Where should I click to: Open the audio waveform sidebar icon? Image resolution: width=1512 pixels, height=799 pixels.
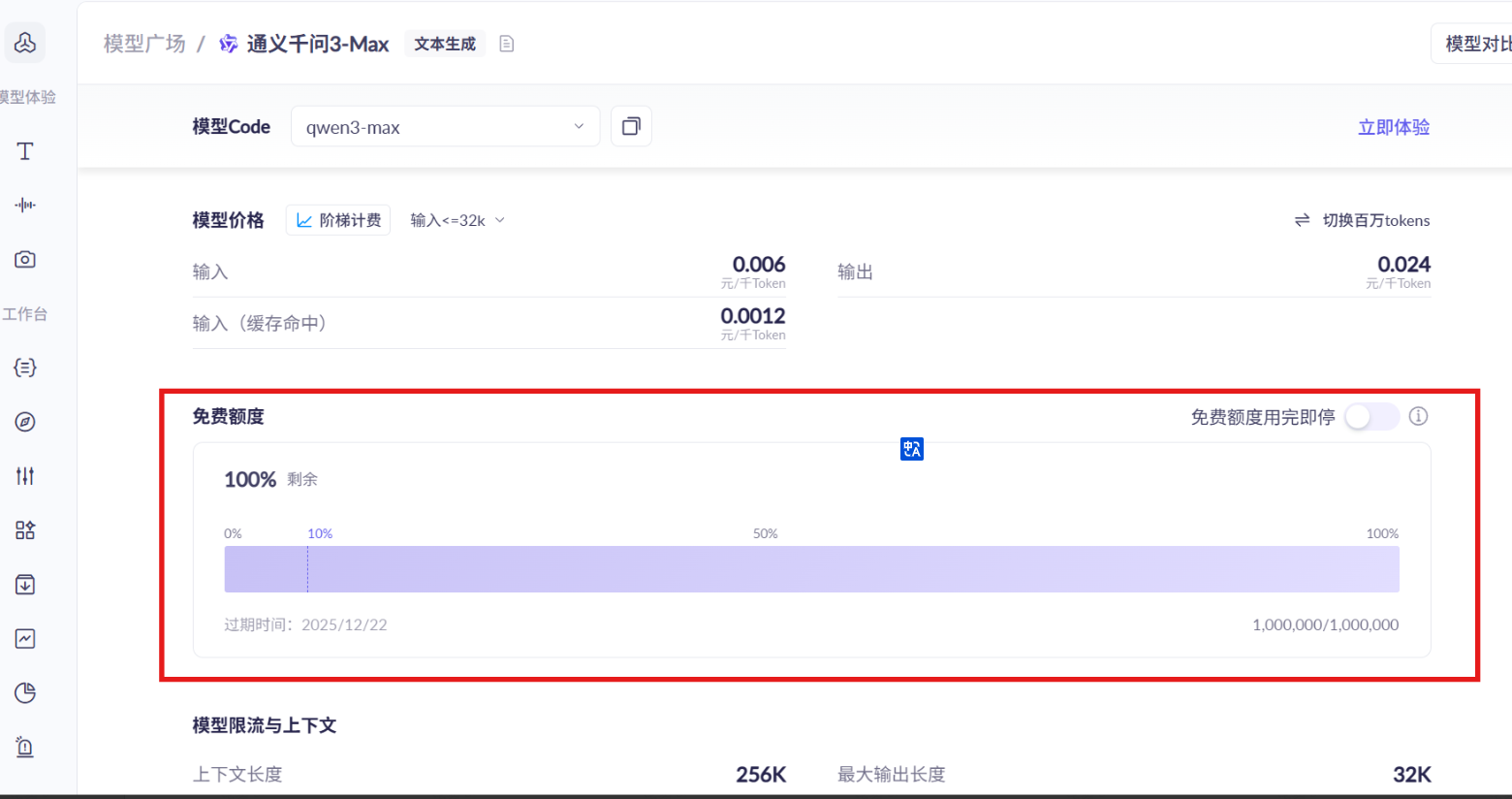[25, 205]
